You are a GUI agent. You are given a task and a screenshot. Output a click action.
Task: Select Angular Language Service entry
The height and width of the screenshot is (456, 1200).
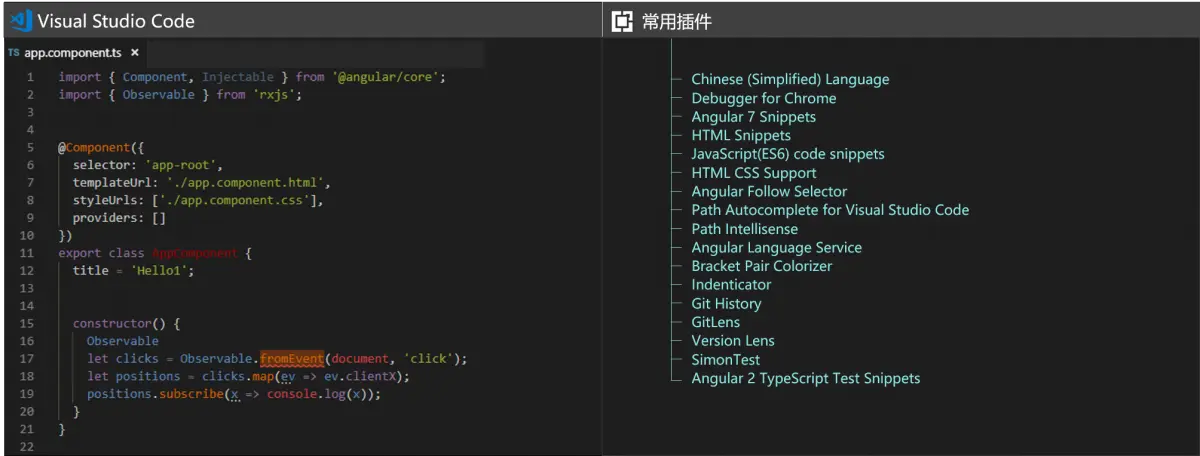click(x=776, y=247)
